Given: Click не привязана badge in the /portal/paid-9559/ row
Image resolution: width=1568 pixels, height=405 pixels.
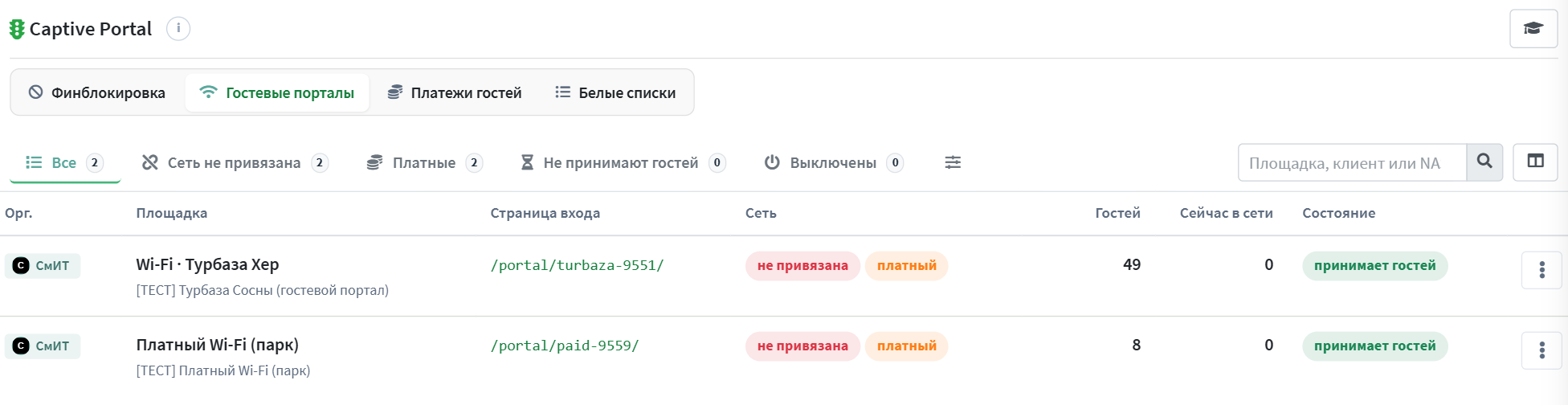Looking at the screenshot, I should pyautogui.click(x=802, y=346).
